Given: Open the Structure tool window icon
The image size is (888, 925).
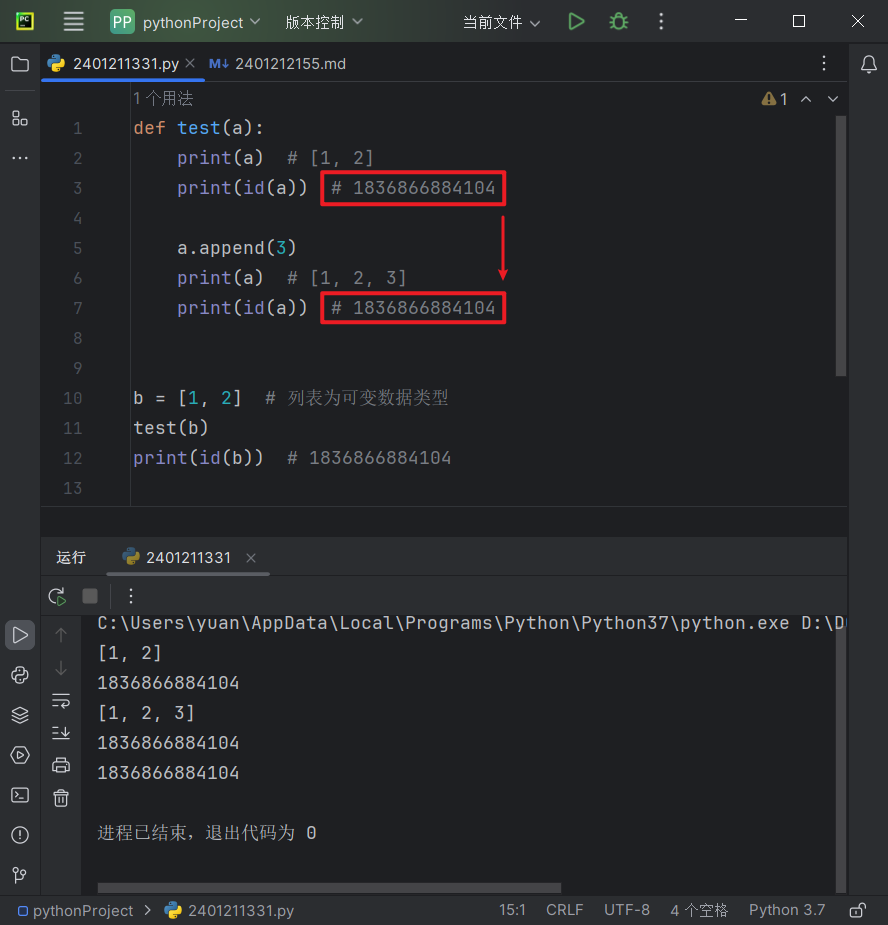Looking at the screenshot, I should pos(20,118).
